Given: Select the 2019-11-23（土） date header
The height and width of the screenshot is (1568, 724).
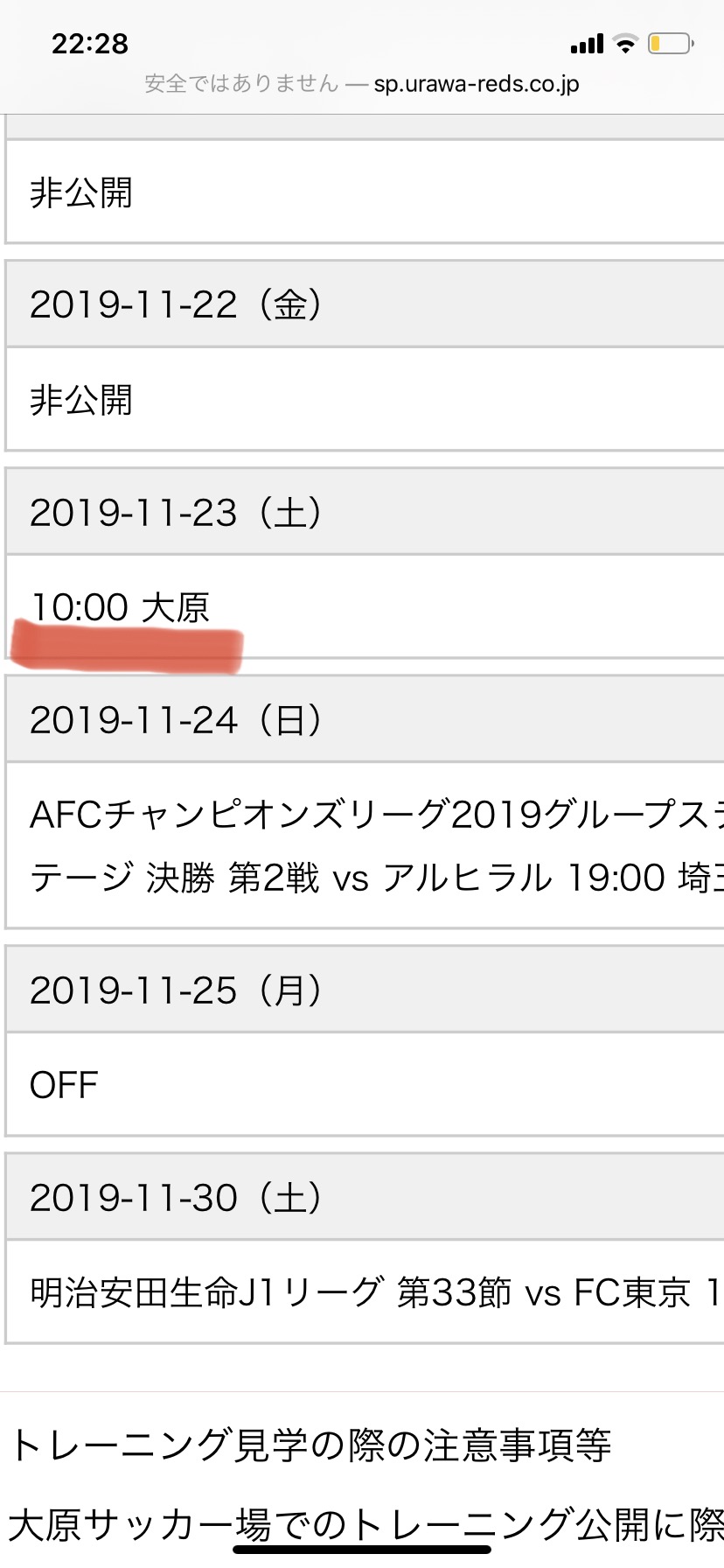Looking at the screenshot, I should tap(176, 513).
